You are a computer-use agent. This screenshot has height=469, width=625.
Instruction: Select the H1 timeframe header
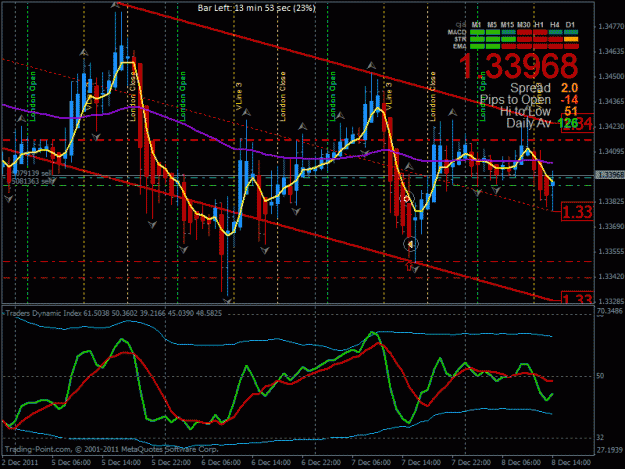click(x=539, y=25)
